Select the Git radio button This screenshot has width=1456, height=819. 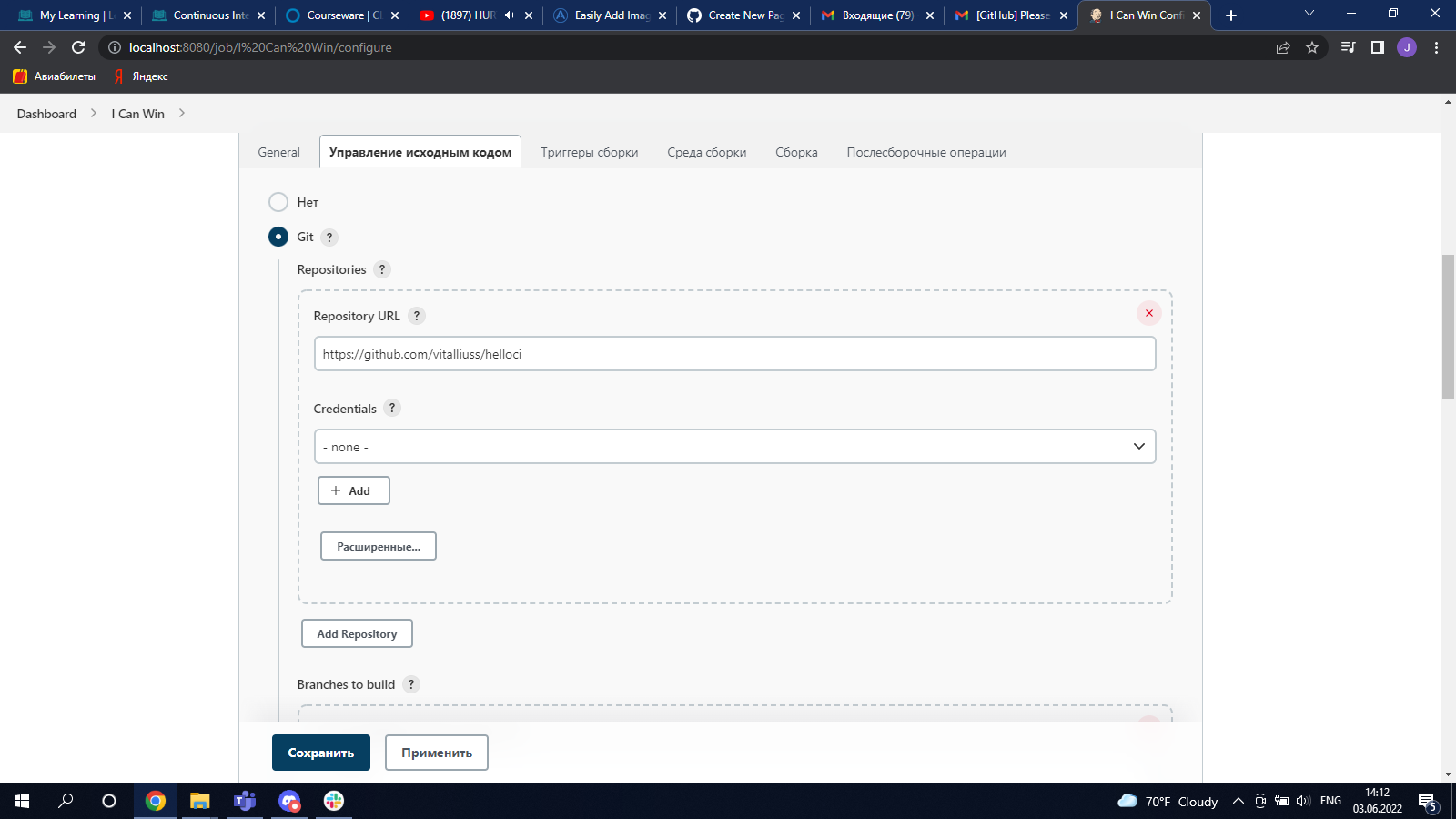tap(278, 237)
